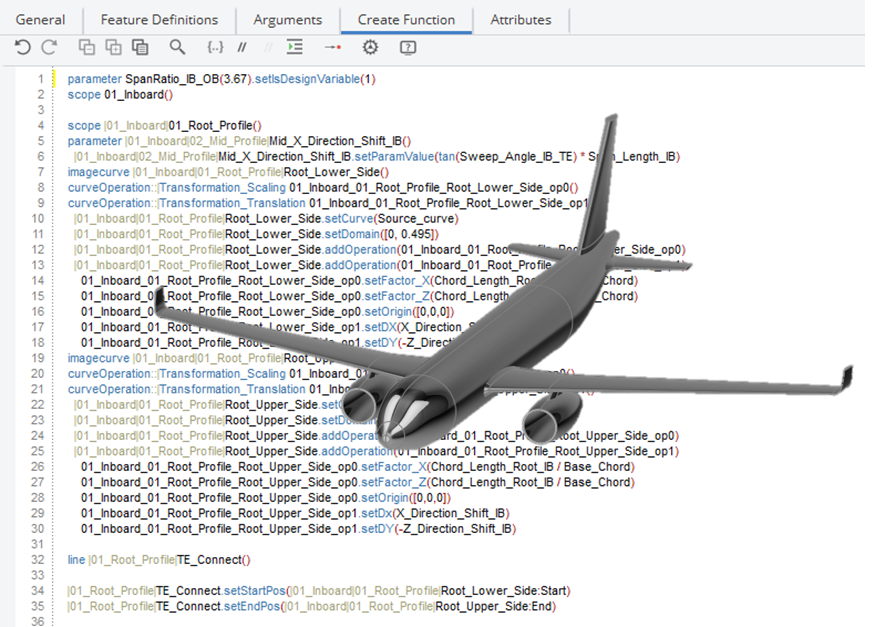Click the undo arrow icon
Viewport: 885px width, 627px height.
(x=23, y=47)
